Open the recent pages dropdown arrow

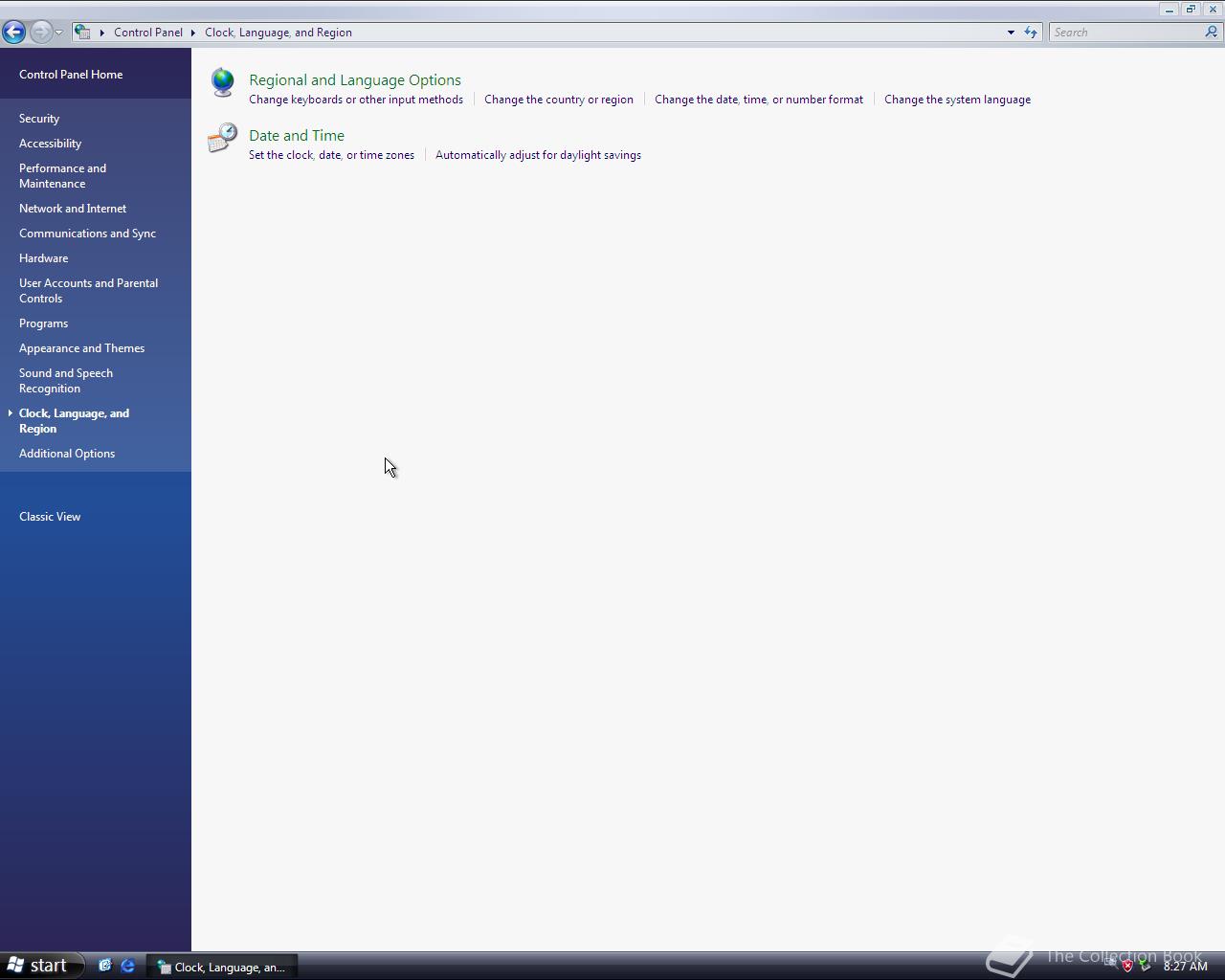pos(59,33)
